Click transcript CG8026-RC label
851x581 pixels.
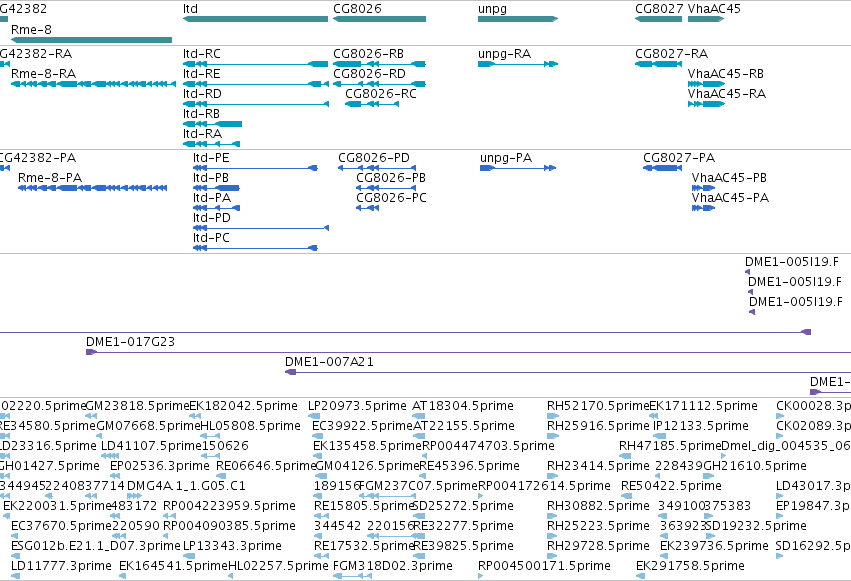pos(381,94)
